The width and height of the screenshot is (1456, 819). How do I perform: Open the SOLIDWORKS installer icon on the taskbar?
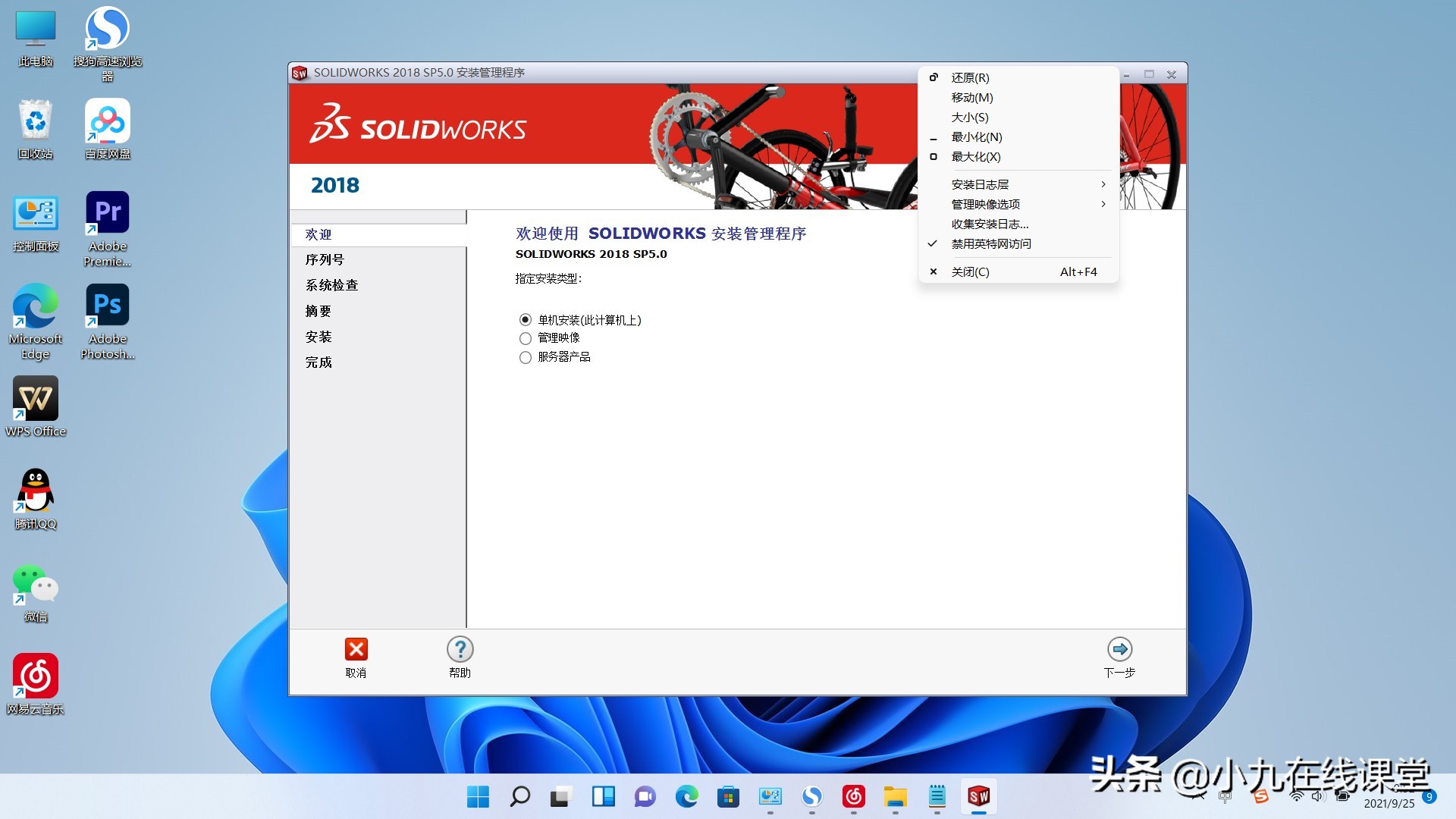pyautogui.click(x=979, y=797)
